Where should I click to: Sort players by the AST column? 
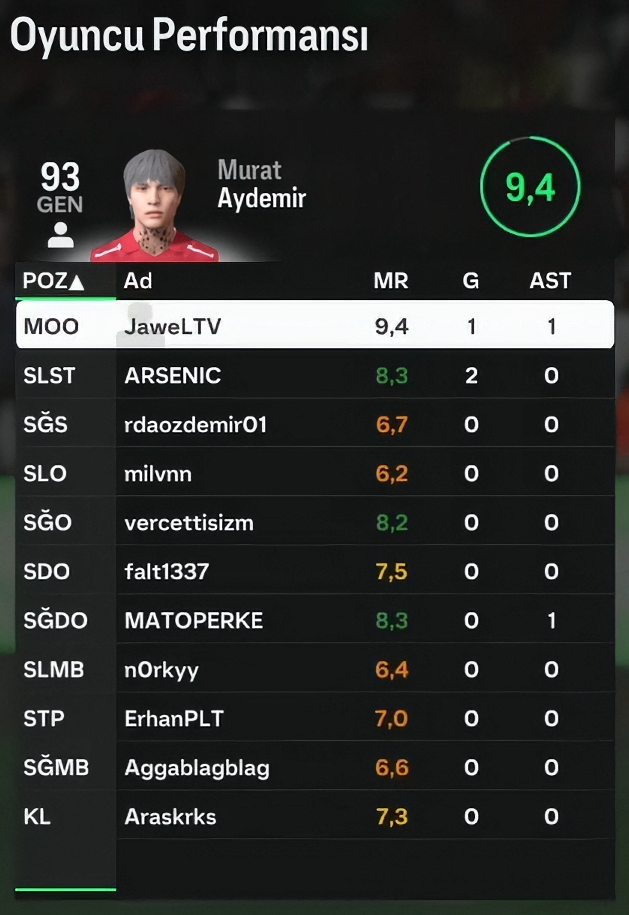[x=550, y=281]
